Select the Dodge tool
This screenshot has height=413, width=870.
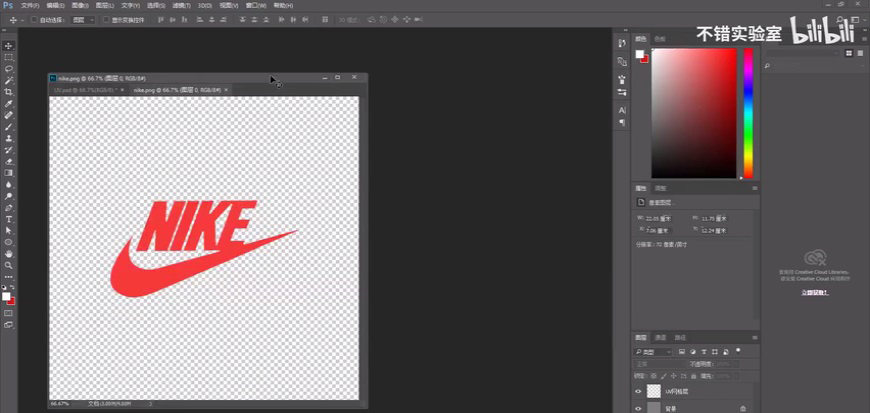[x=9, y=197]
